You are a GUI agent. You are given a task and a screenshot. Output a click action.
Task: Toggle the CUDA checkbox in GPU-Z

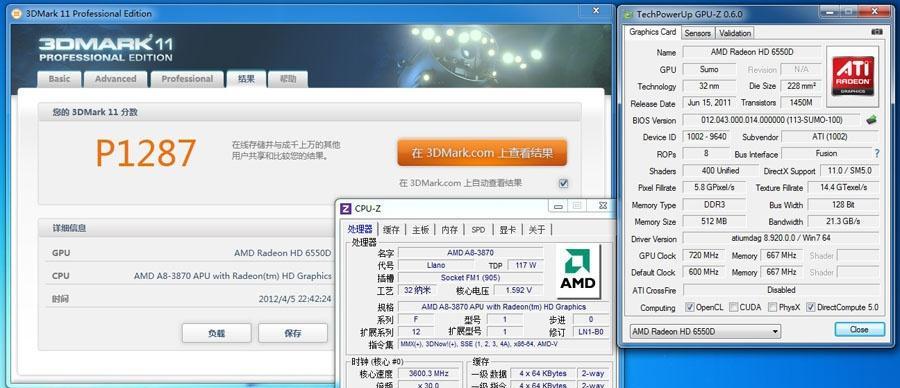[734, 307]
